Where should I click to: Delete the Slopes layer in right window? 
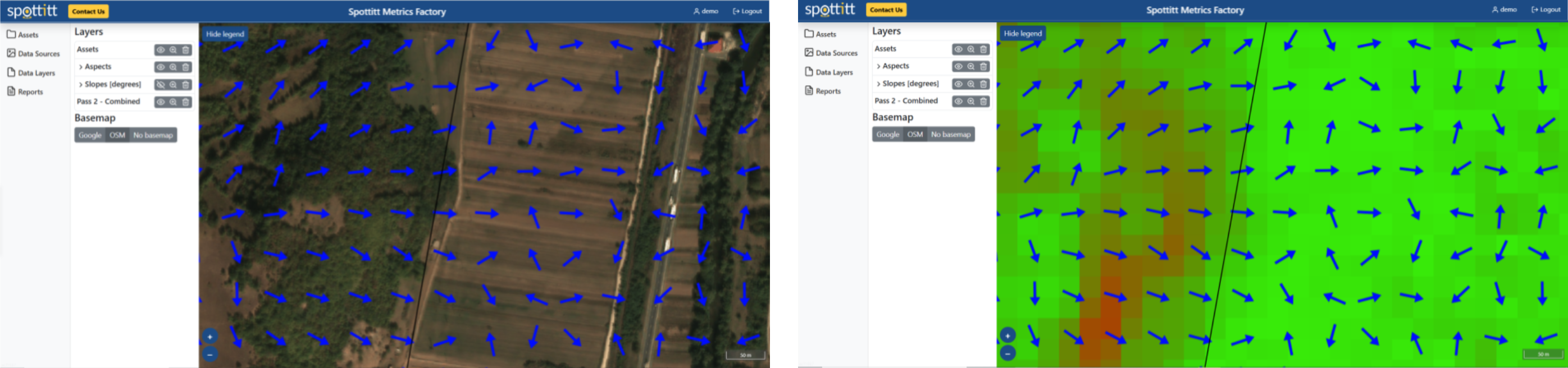coord(983,84)
